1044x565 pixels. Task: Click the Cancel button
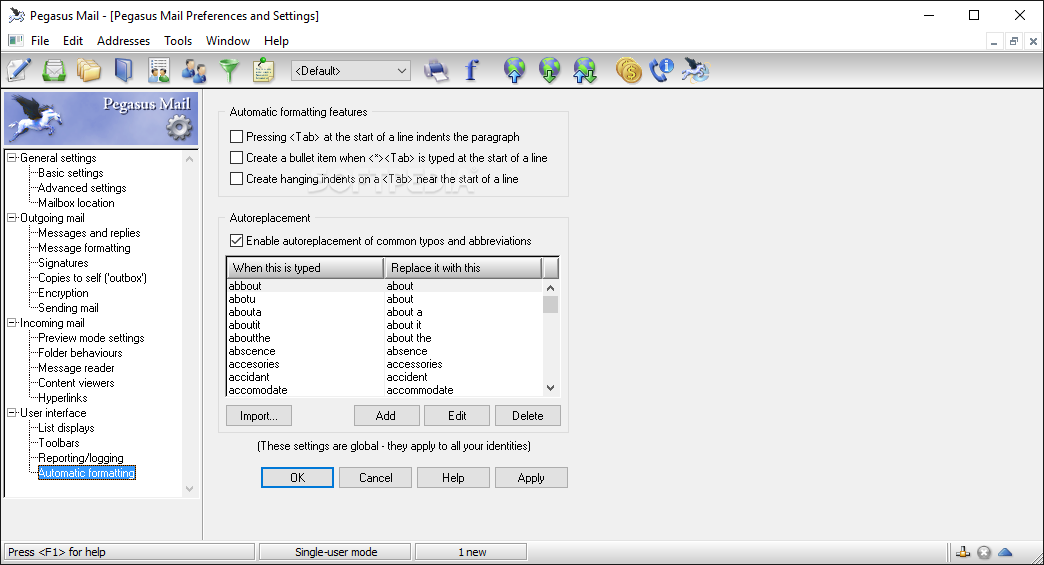[376, 477]
